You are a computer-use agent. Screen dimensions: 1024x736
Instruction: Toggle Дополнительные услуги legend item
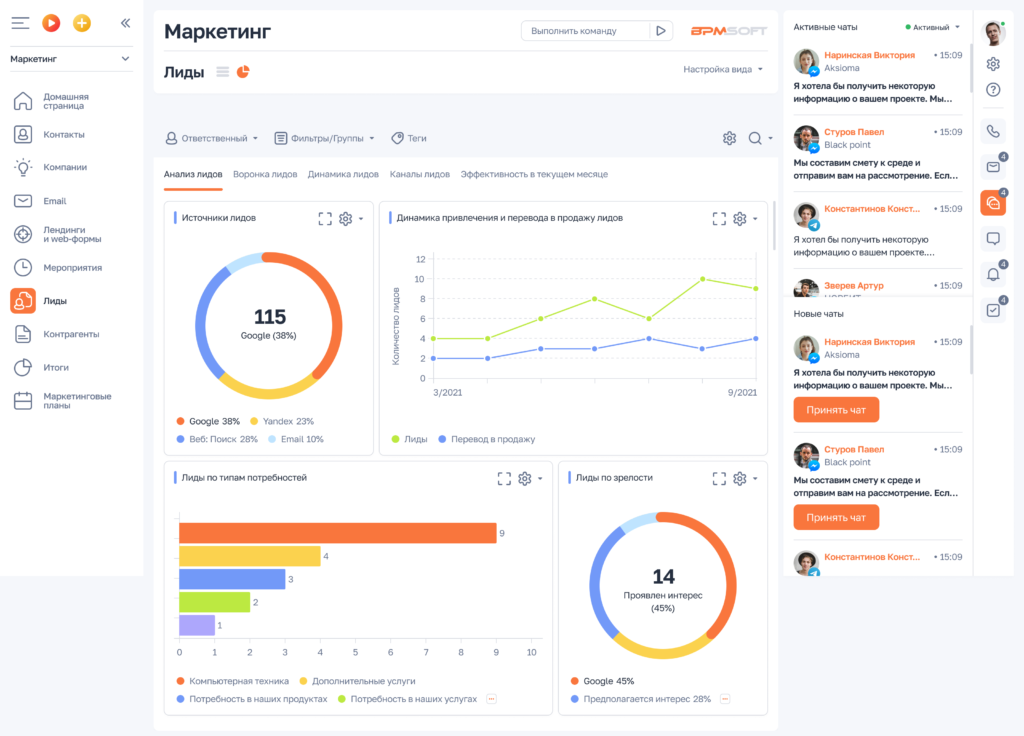(357, 681)
